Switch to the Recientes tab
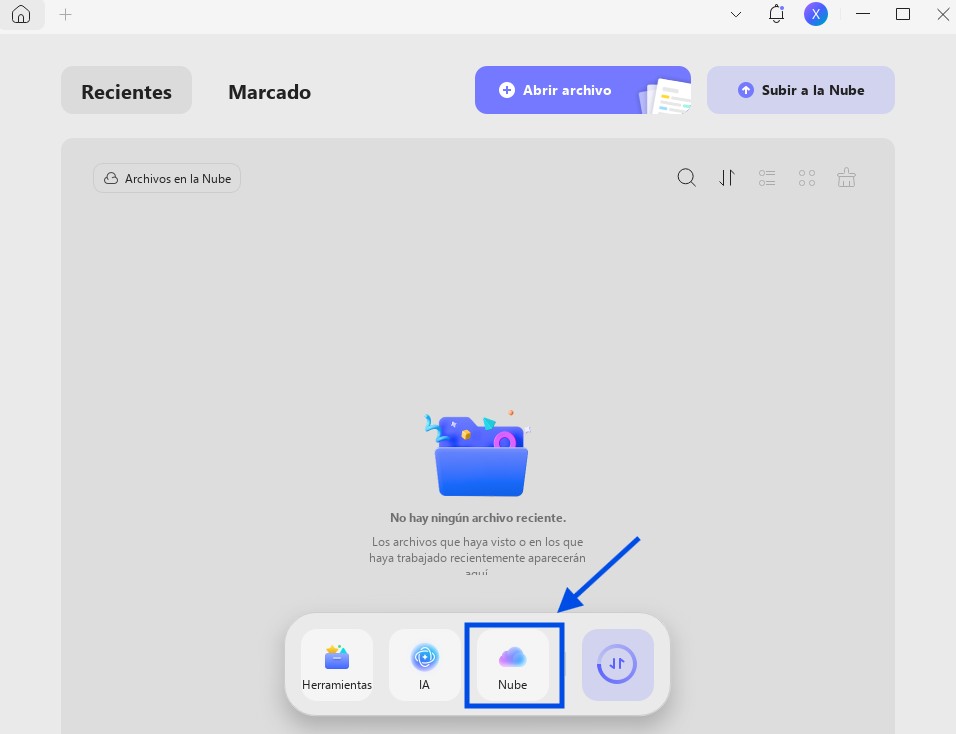 tap(126, 90)
